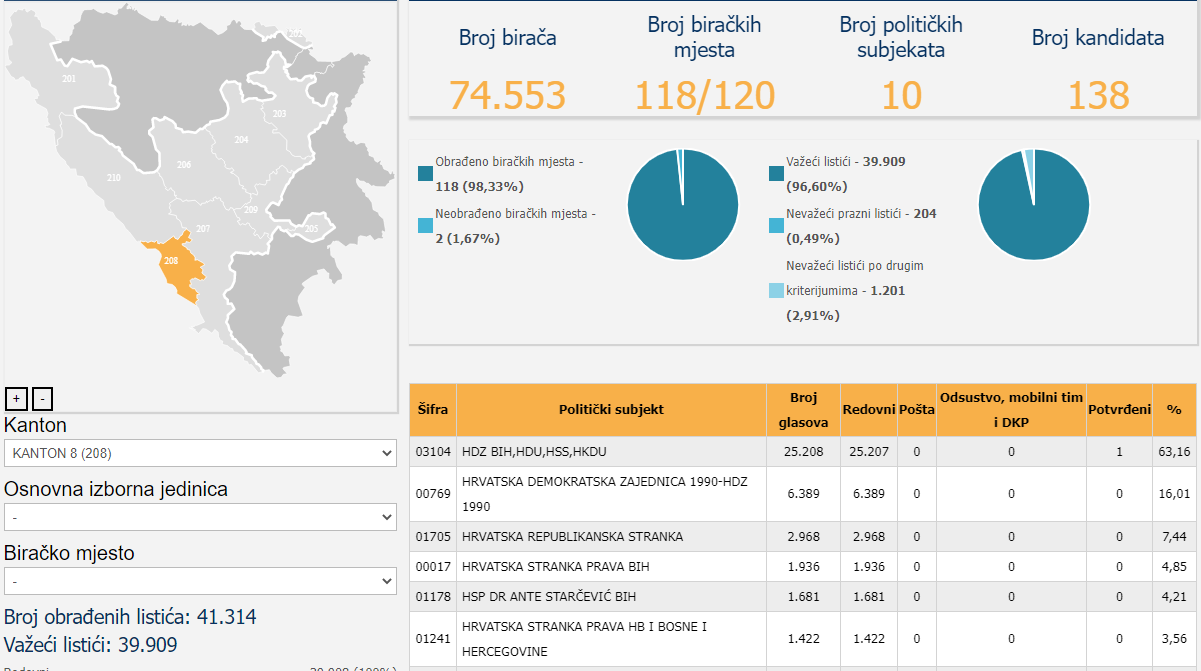Open Osnovna izborna jedinica dropdown
This screenshot has height=671, width=1201.
tap(201, 517)
